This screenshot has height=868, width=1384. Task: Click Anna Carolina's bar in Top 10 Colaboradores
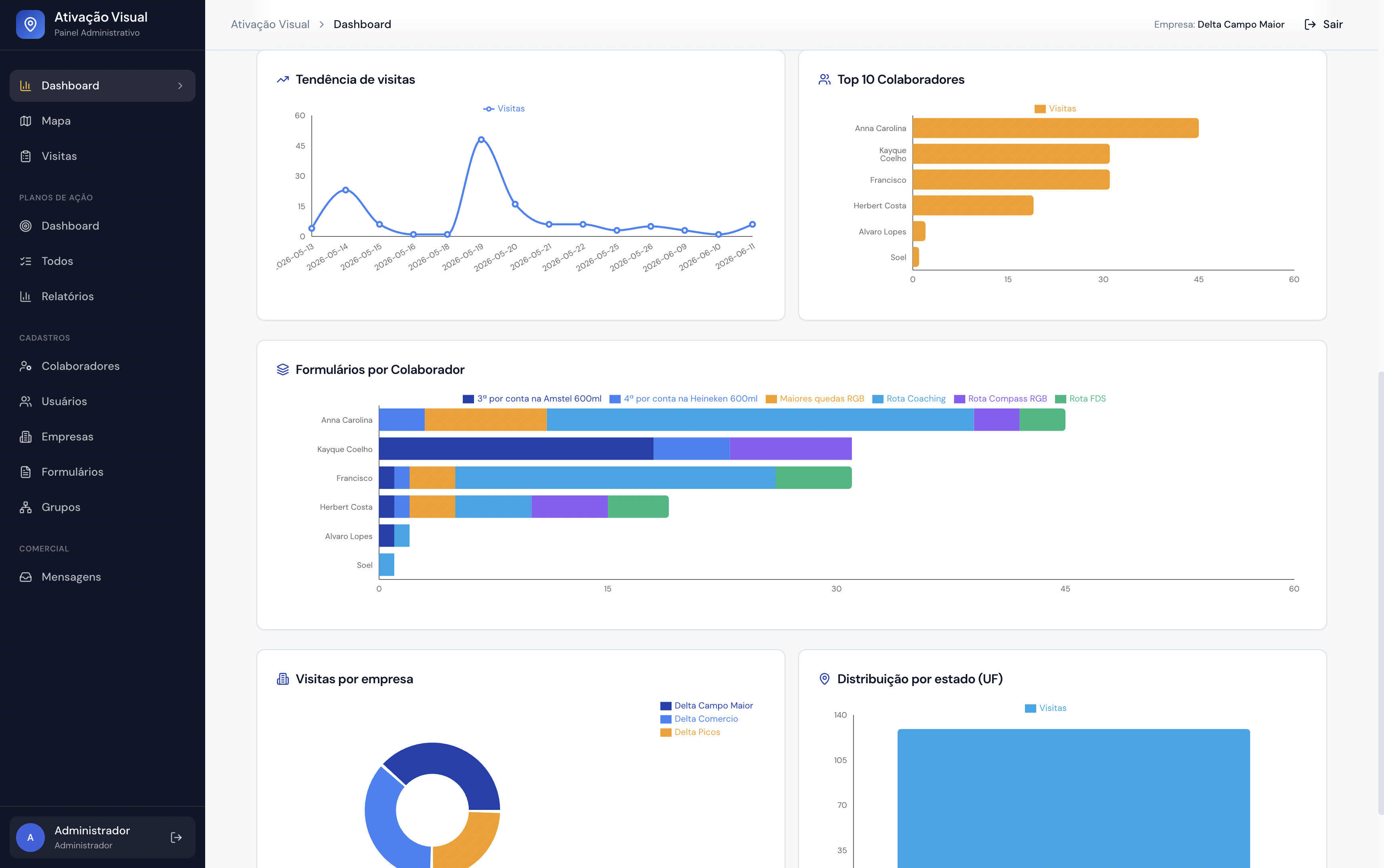pyautogui.click(x=1056, y=128)
